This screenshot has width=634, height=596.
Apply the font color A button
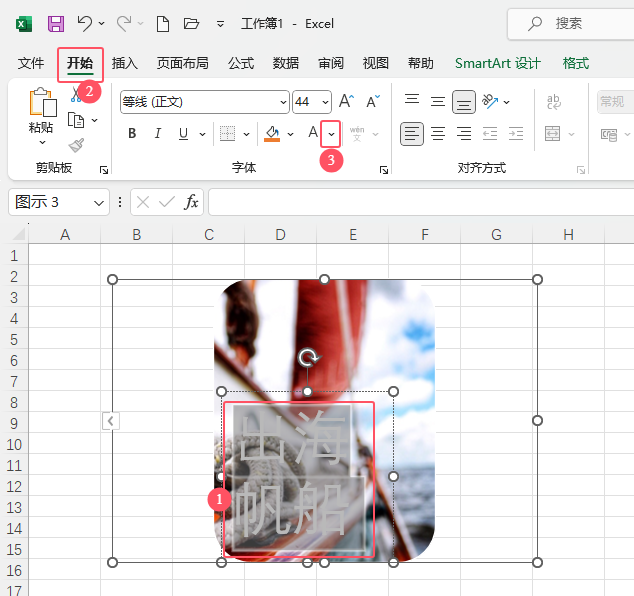click(x=313, y=133)
